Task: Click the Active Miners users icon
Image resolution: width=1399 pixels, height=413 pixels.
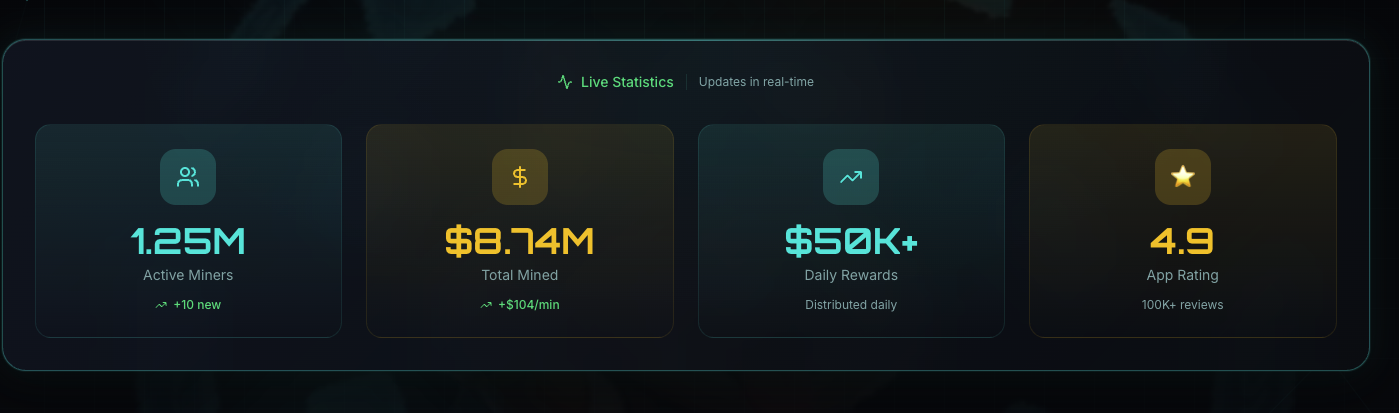Action: coord(188,177)
